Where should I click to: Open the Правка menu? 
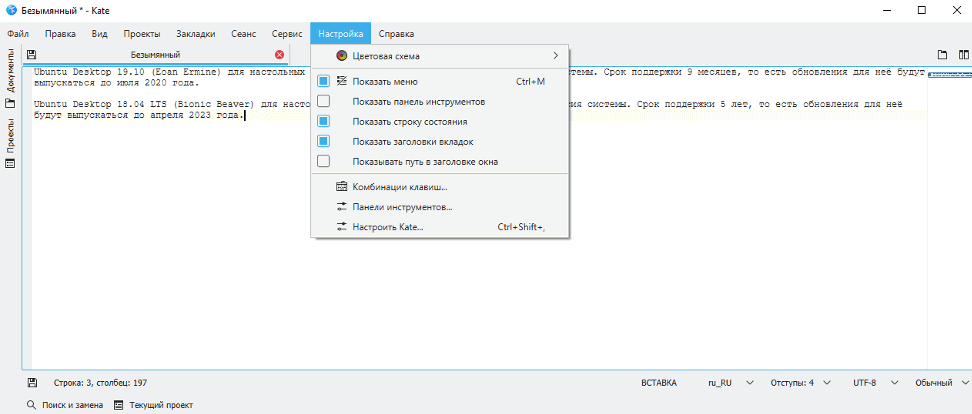pyautogui.click(x=60, y=33)
